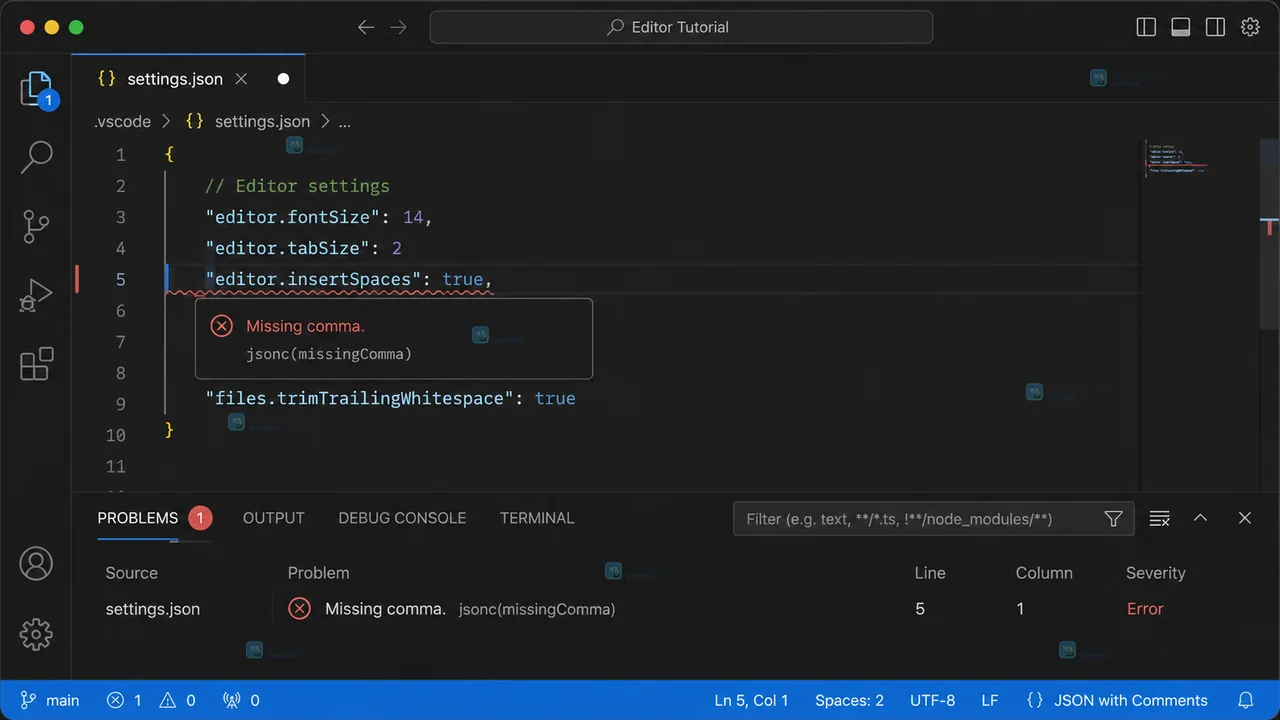Click the Problem column header
Image resolution: width=1280 pixels, height=720 pixels.
point(319,573)
